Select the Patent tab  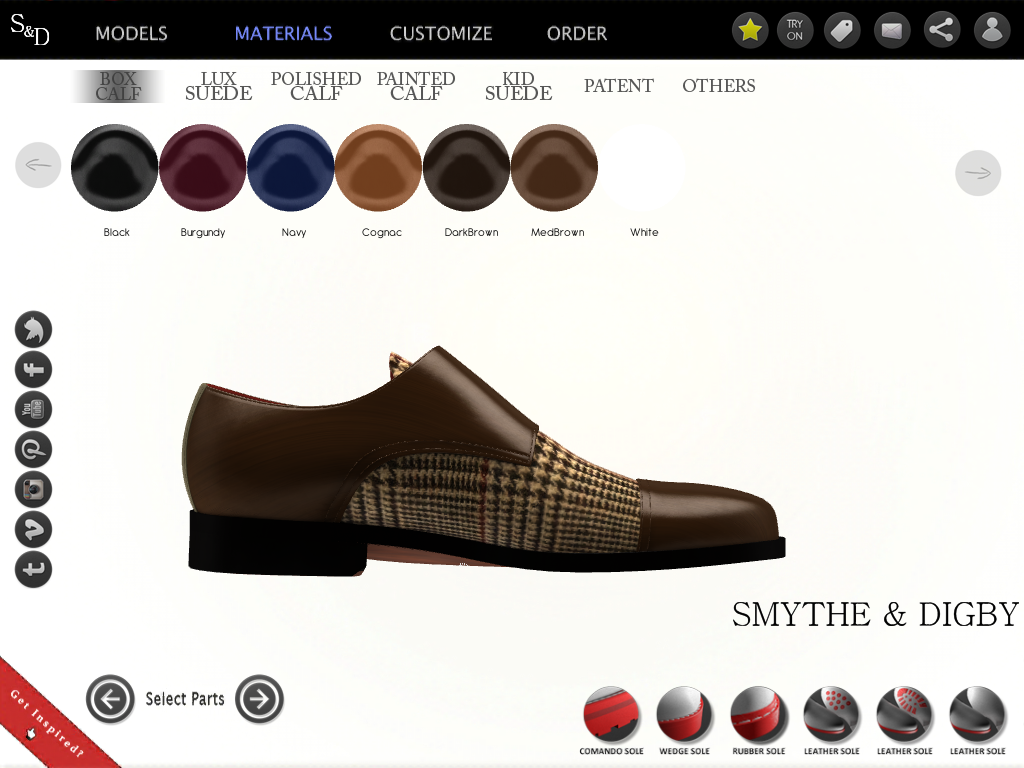[618, 86]
